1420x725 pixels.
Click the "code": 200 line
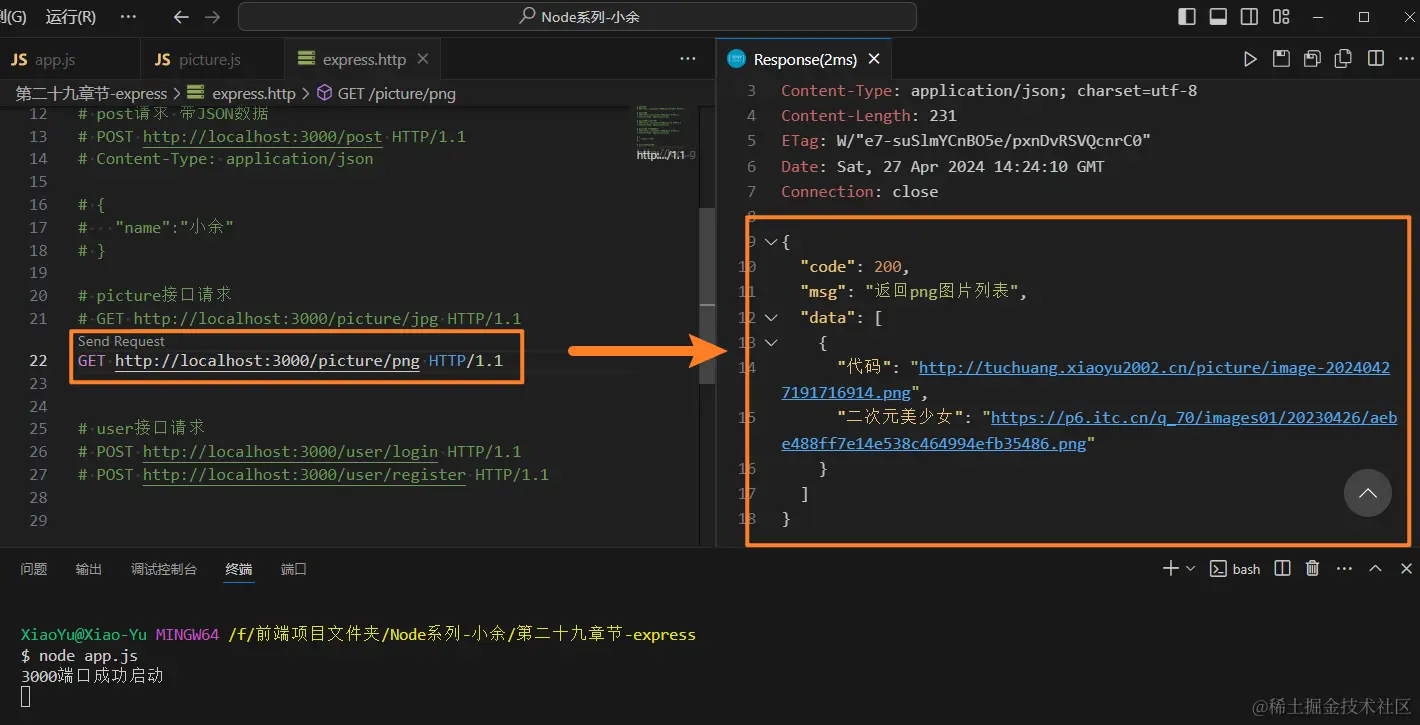(855, 267)
